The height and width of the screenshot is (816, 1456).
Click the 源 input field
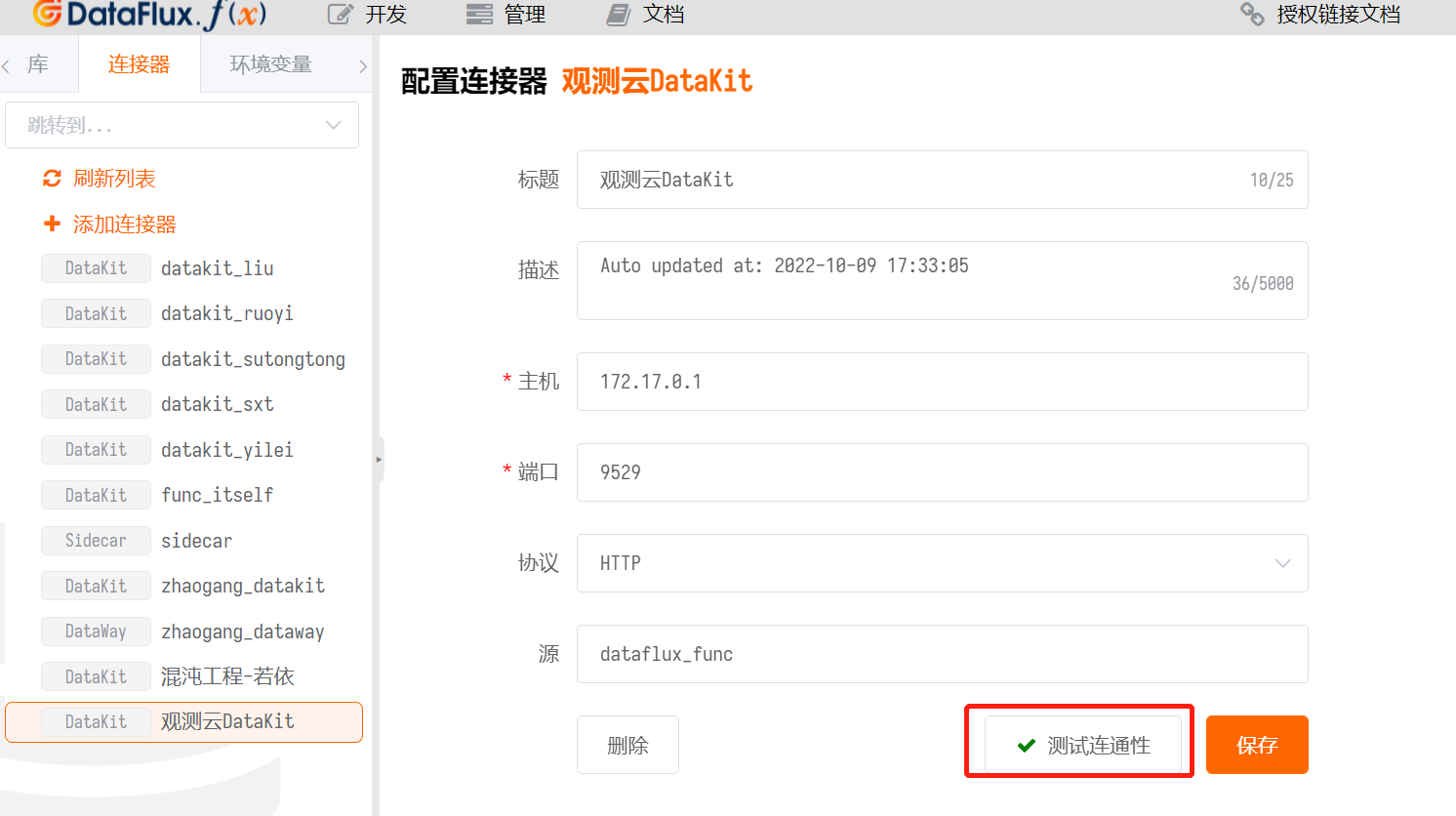click(x=943, y=654)
